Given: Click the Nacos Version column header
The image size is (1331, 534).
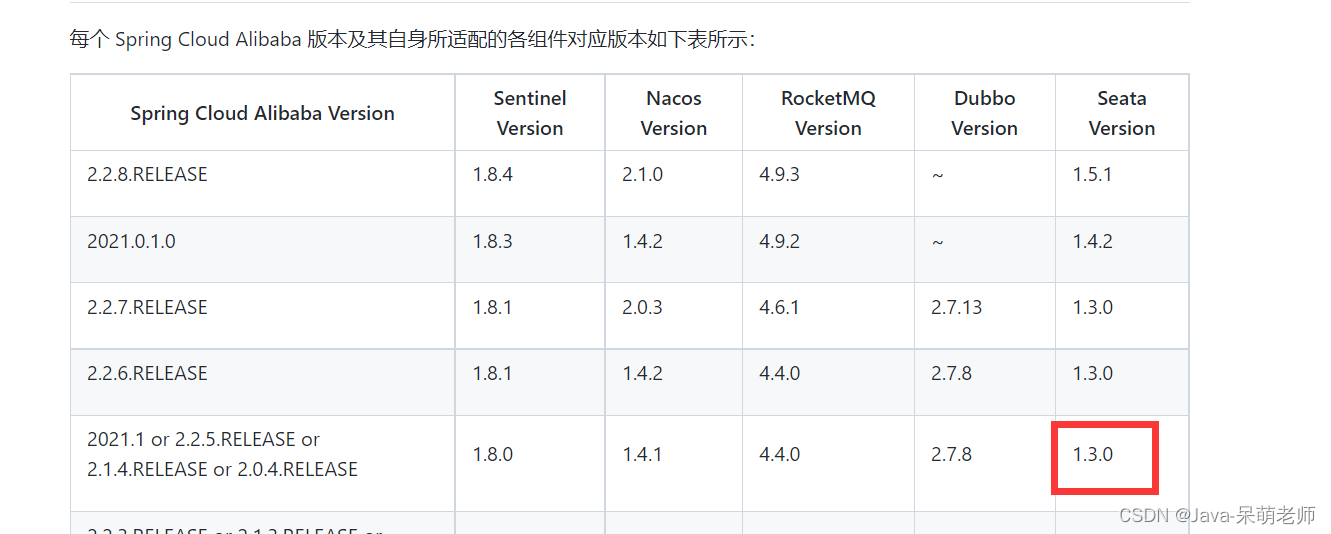Looking at the screenshot, I should pyautogui.click(x=674, y=113).
